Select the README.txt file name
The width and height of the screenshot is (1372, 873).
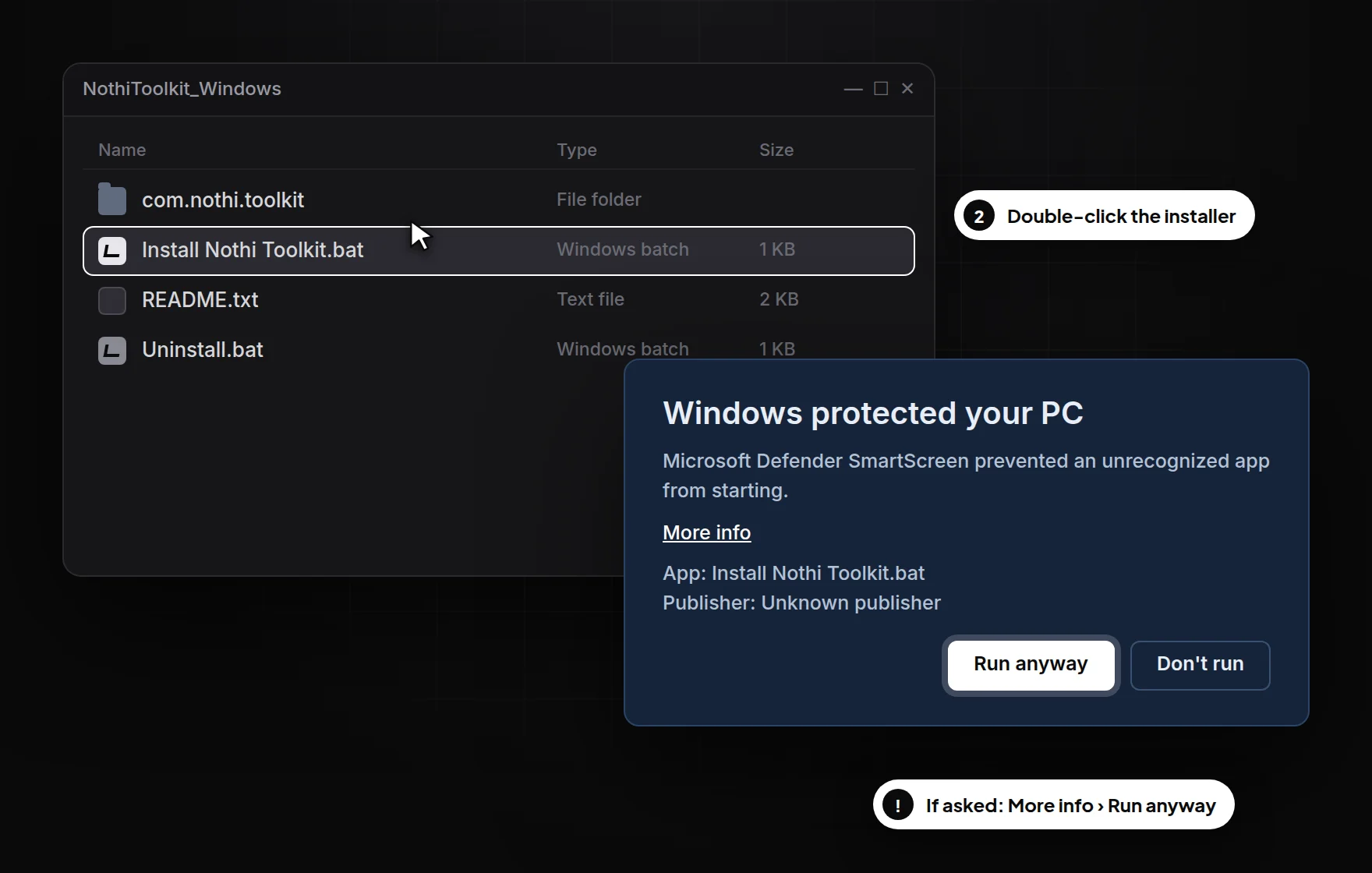point(200,299)
